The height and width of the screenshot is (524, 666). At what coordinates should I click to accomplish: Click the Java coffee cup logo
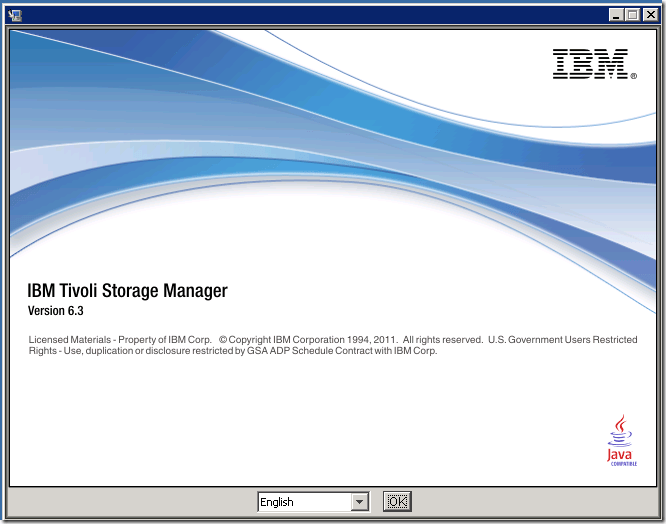click(621, 431)
